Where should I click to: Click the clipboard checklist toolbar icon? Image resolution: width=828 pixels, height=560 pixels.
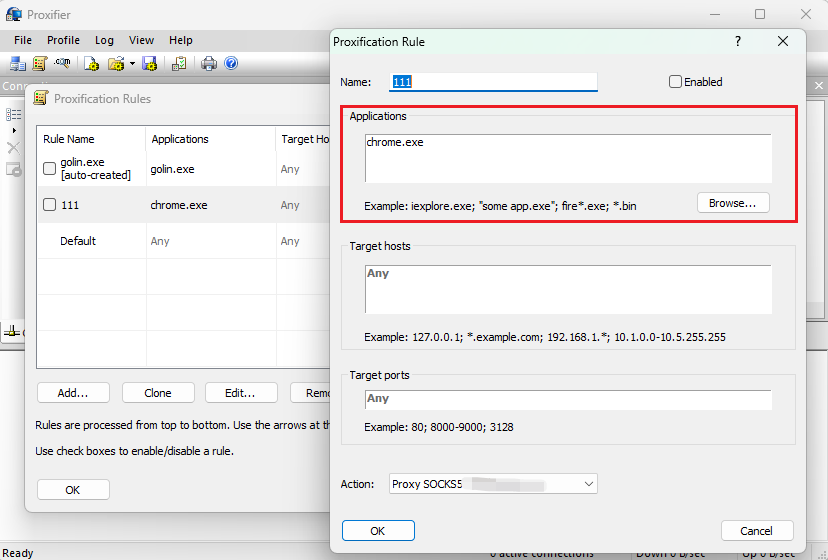(179, 64)
